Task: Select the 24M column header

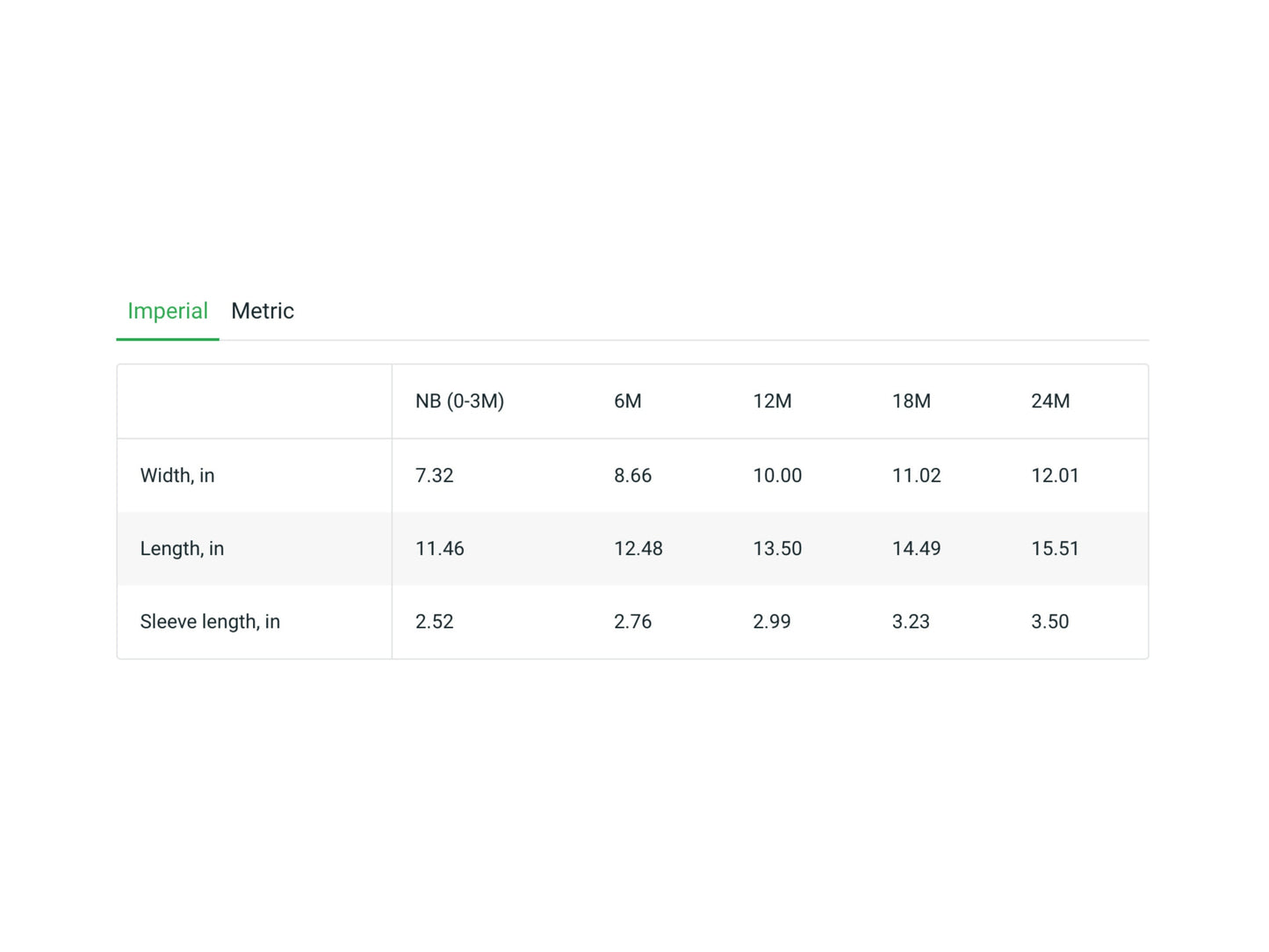Action: (x=1049, y=401)
